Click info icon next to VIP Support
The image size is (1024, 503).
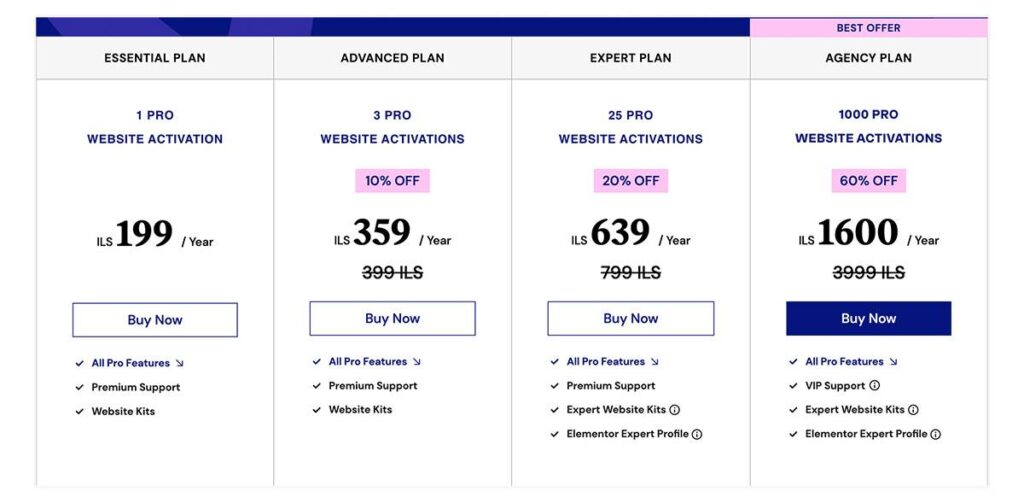874,386
